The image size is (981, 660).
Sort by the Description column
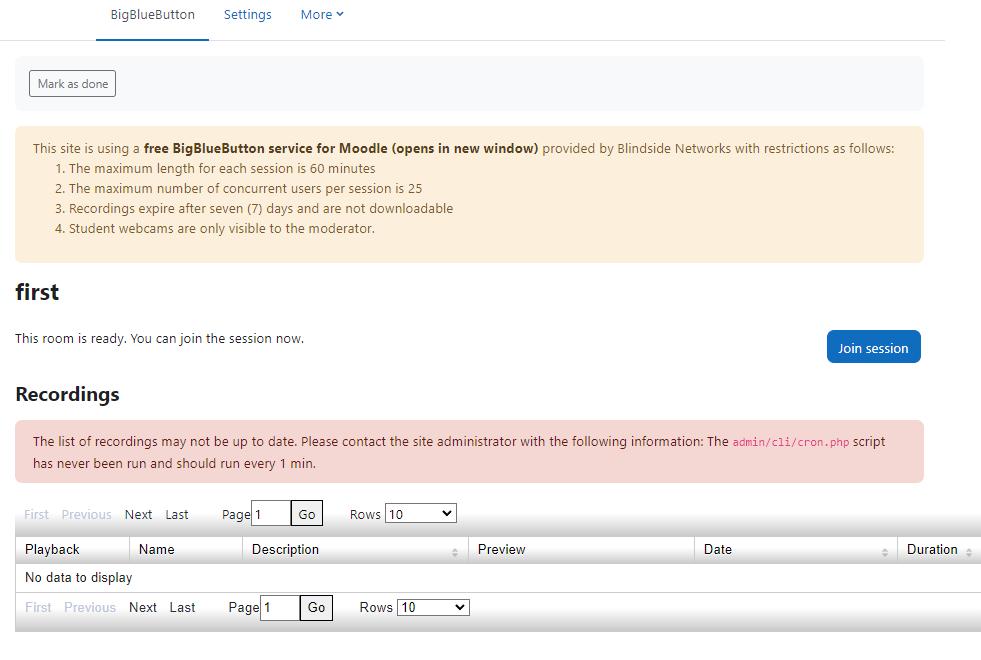click(x=355, y=550)
